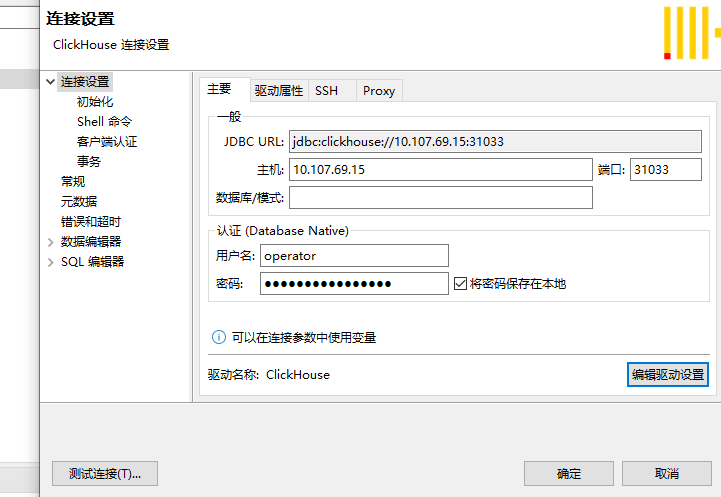Open the 错误和超时 settings page

tap(91, 222)
